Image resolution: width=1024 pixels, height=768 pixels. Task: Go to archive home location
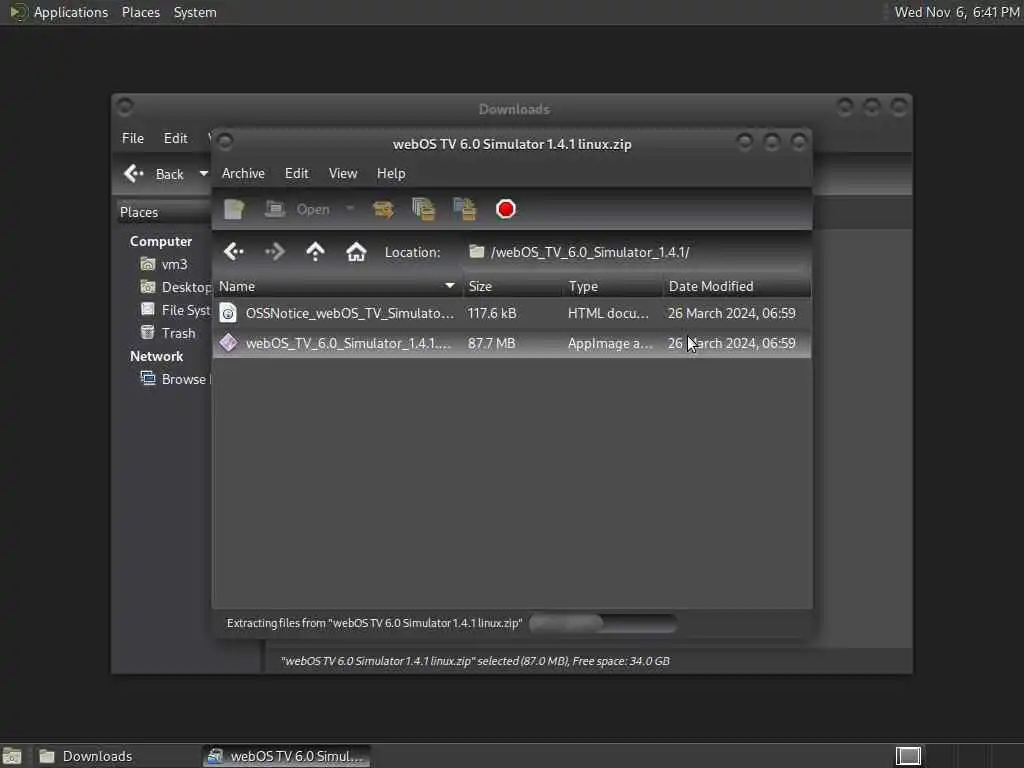point(356,252)
